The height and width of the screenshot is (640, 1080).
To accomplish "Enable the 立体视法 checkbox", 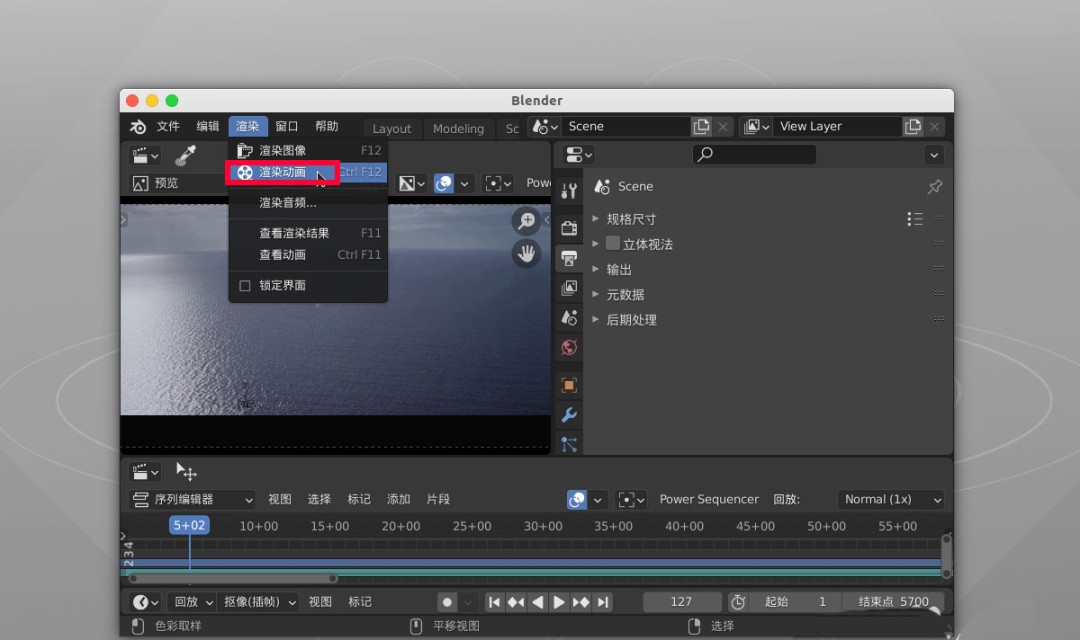I will pyautogui.click(x=611, y=243).
